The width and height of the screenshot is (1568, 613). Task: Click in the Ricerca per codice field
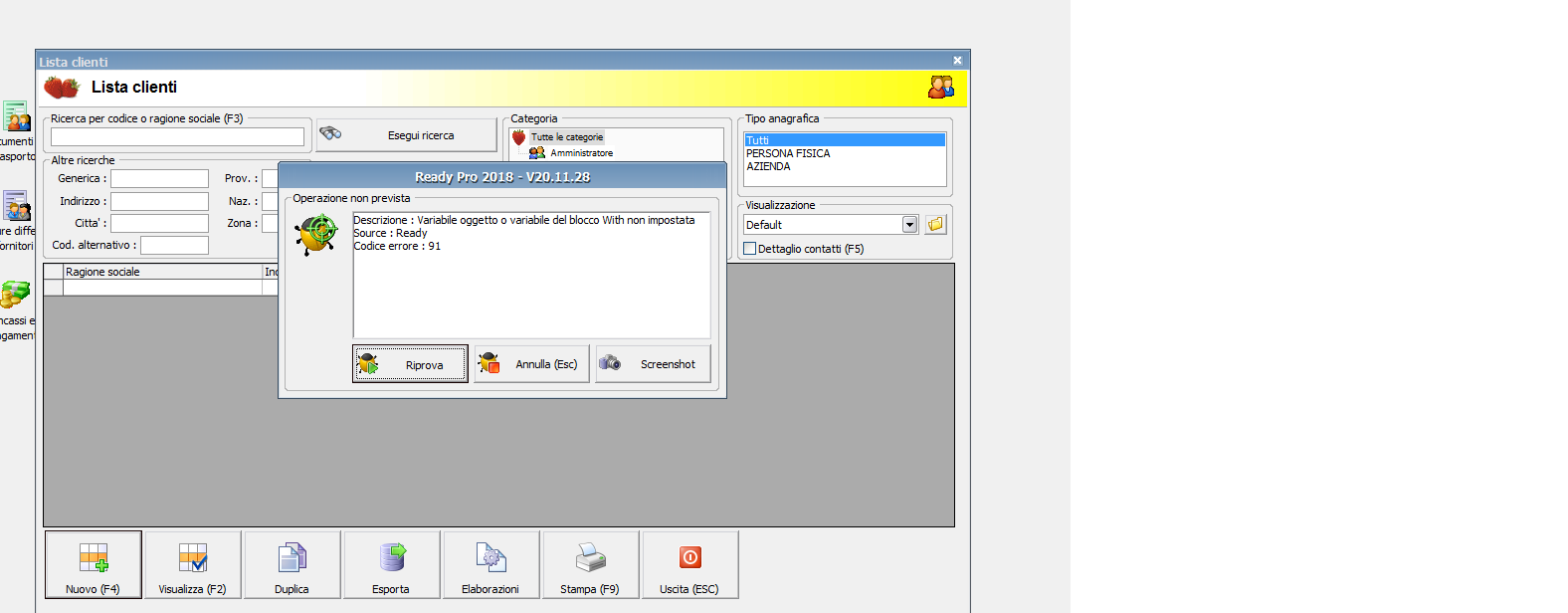pos(177,136)
